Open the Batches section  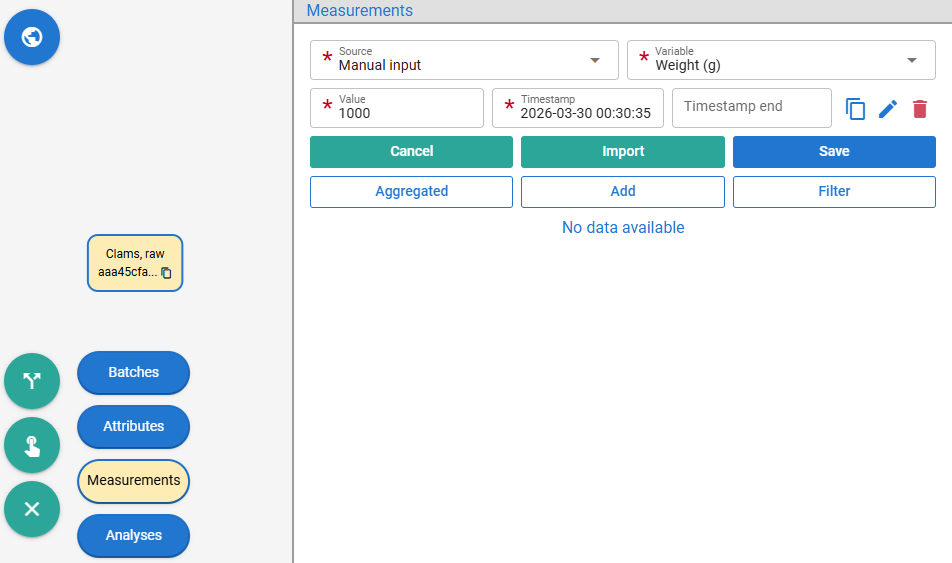[x=134, y=372]
